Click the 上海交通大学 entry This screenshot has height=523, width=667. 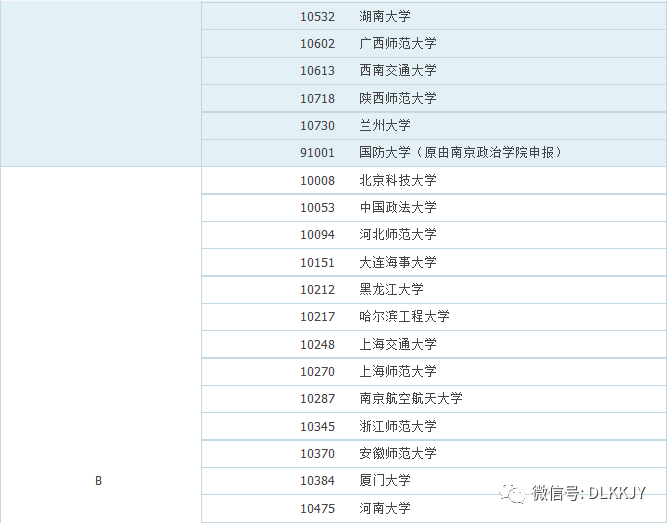coord(398,344)
